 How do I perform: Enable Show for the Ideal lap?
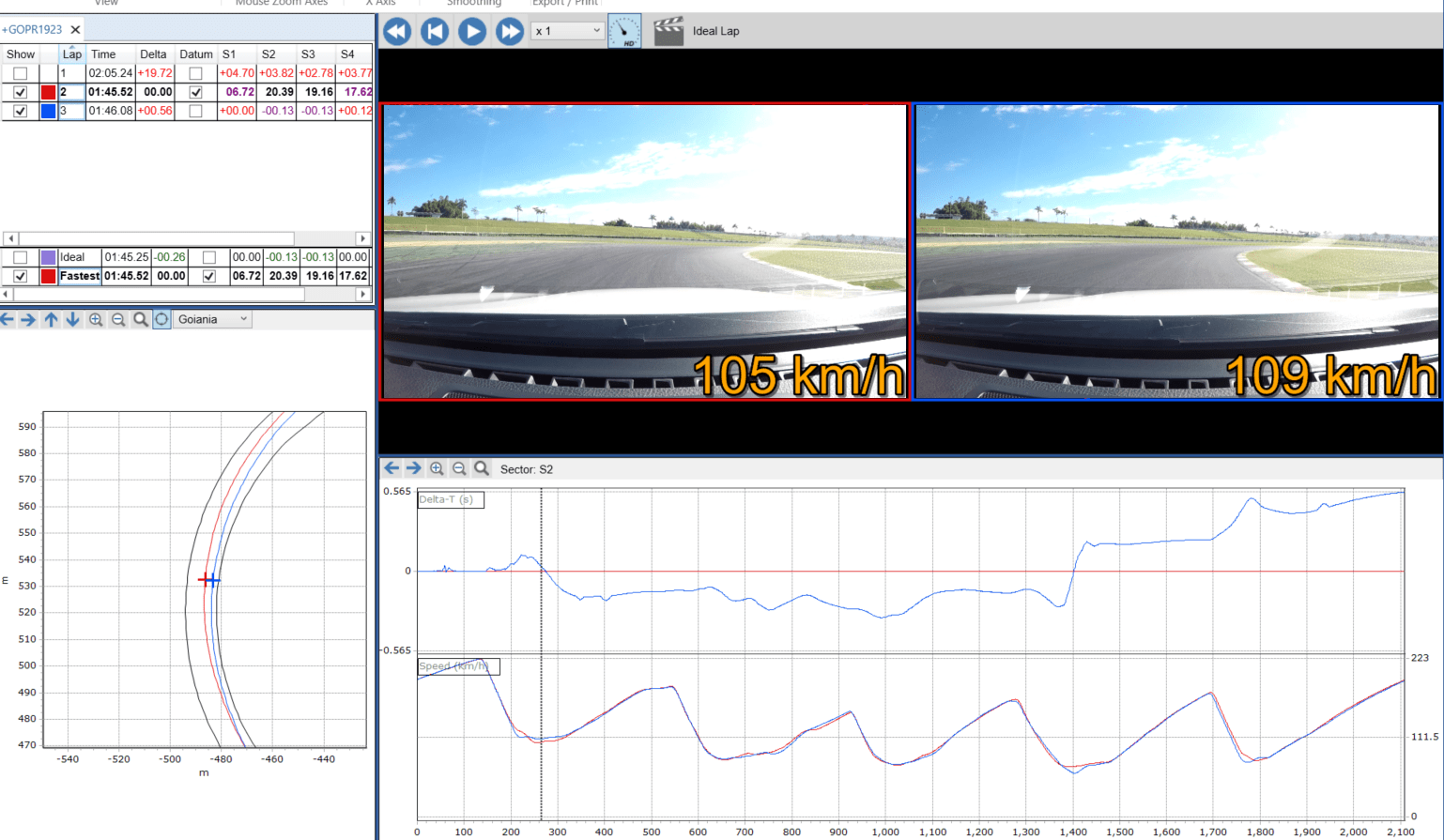[20, 257]
